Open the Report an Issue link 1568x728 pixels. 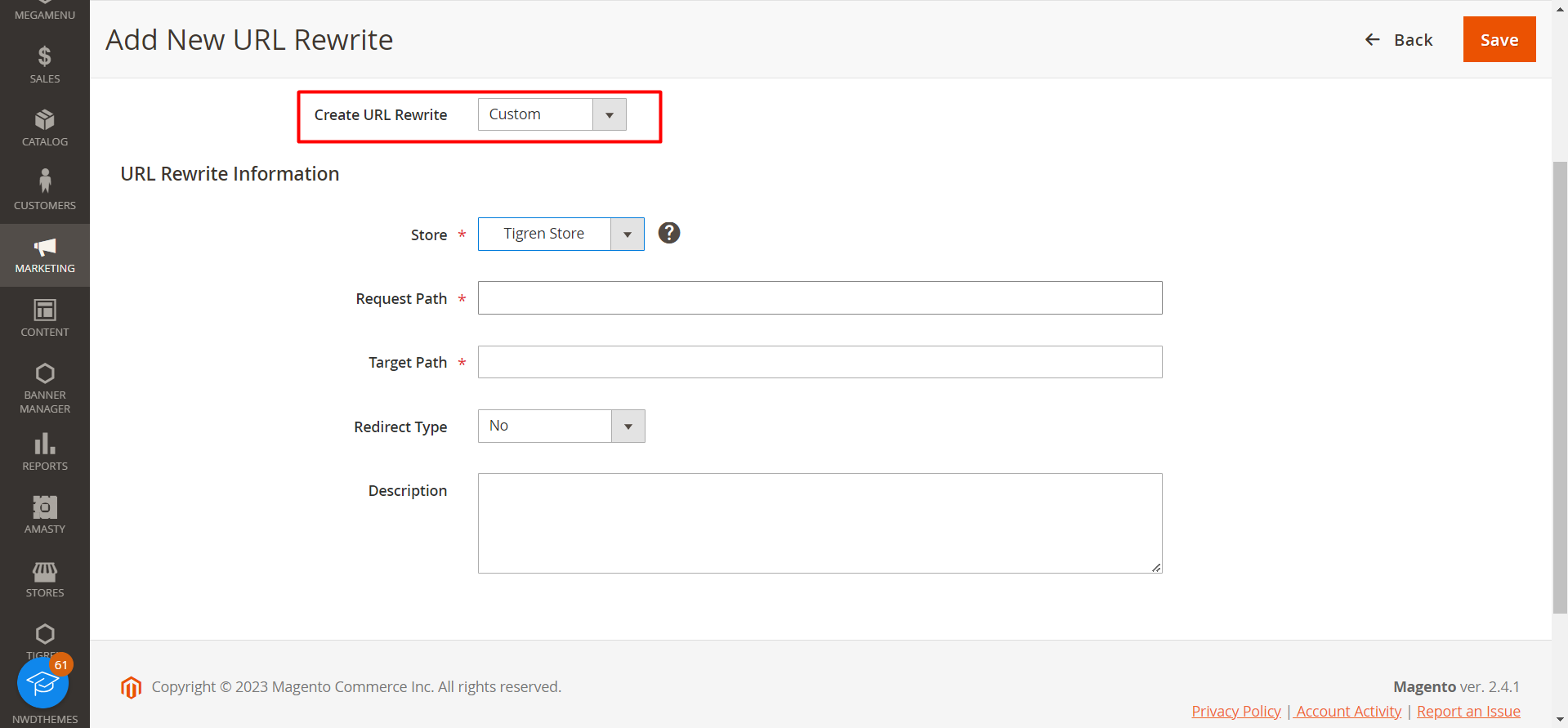[x=1467, y=712]
